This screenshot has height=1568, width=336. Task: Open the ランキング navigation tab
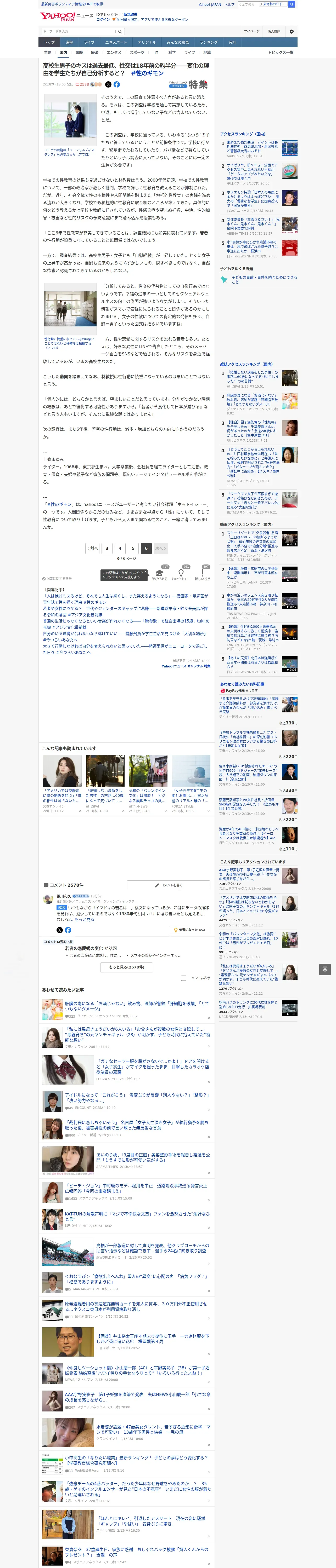tap(209, 43)
